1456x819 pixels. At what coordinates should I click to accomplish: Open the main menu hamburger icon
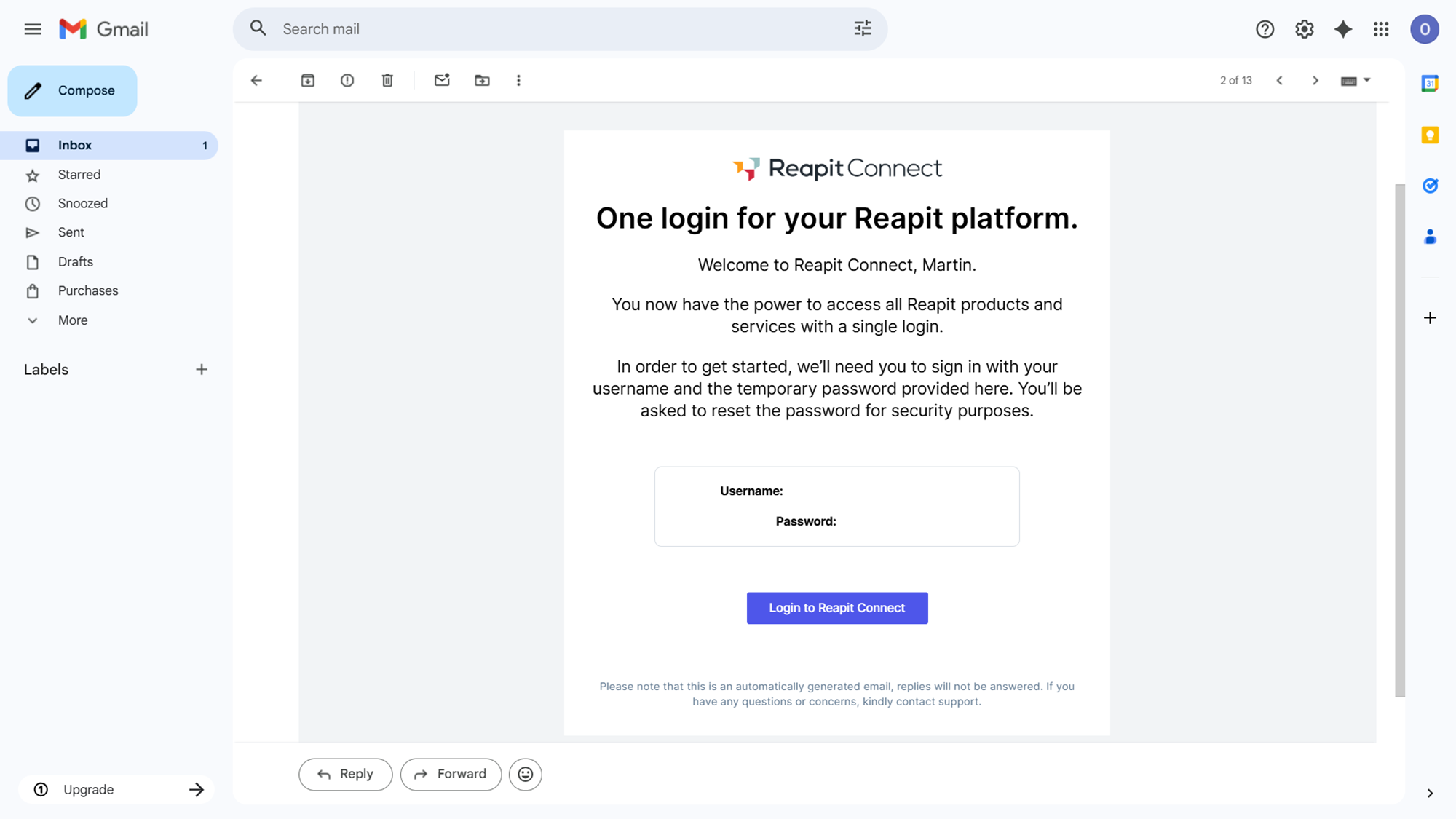click(x=33, y=29)
